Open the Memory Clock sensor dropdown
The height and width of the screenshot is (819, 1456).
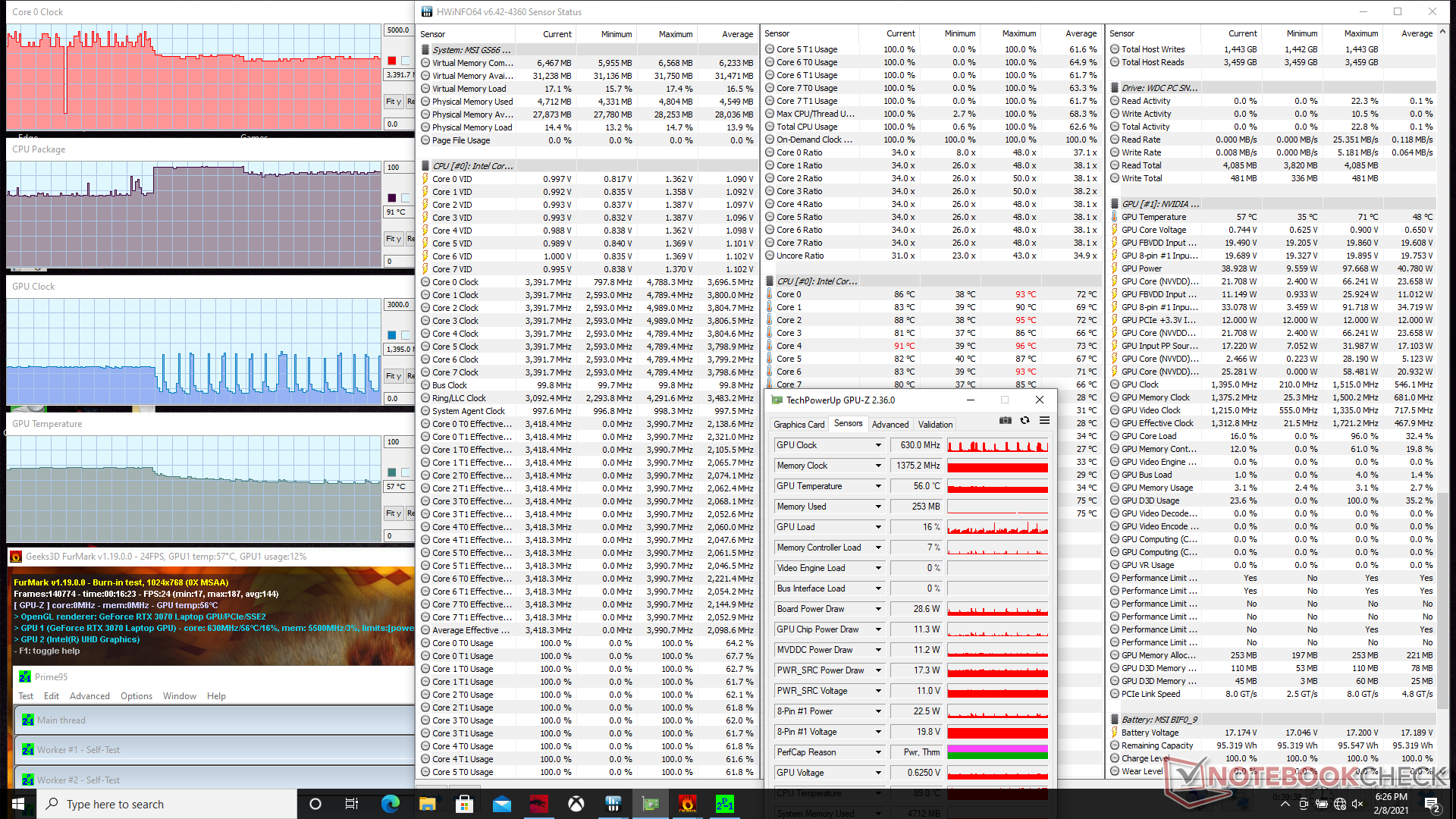[878, 466]
